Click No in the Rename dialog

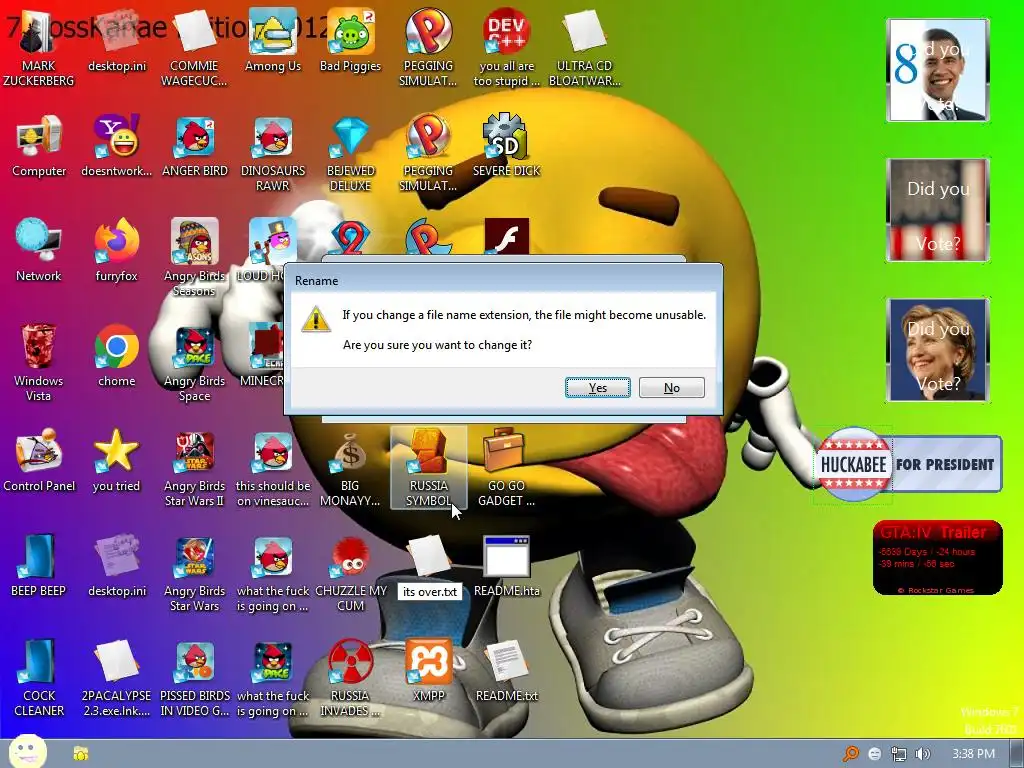[671, 387]
